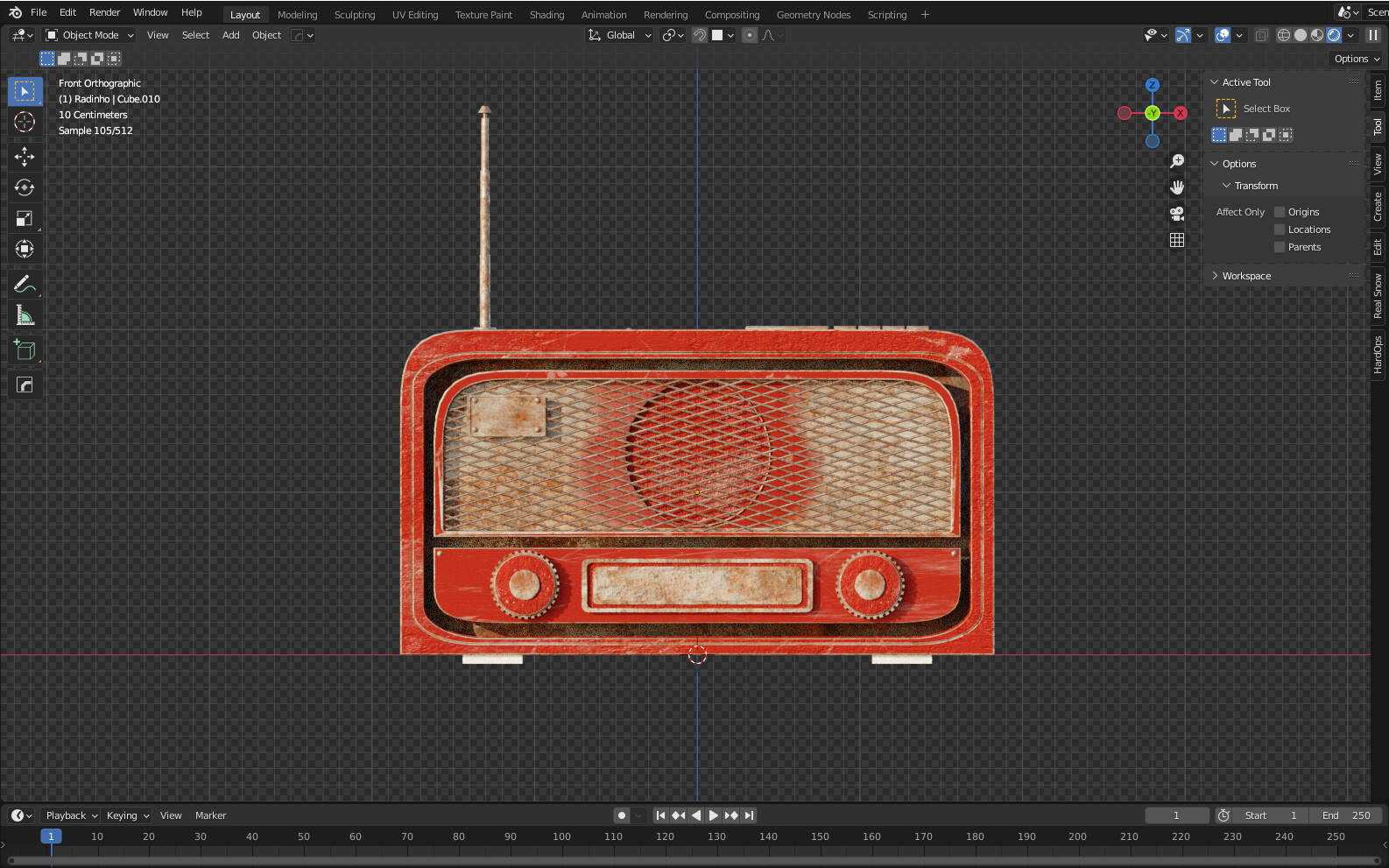Tick the Parents checkbox
Image resolution: width=1389 pixels, height=868 pixels.
click(x=1280, y=247)
